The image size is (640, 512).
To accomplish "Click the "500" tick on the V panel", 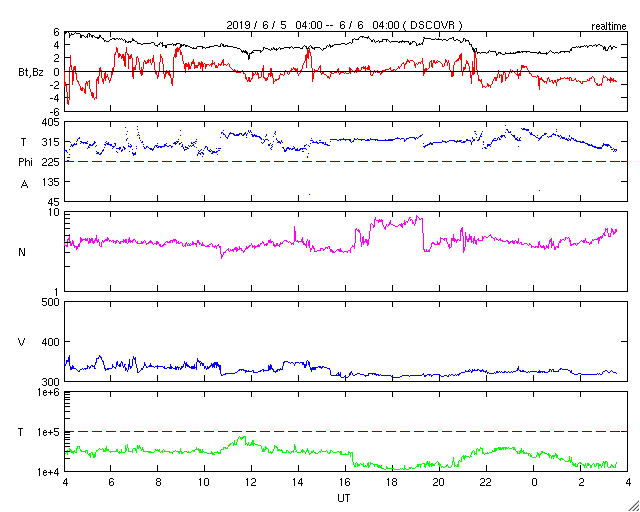I will 51,302.
